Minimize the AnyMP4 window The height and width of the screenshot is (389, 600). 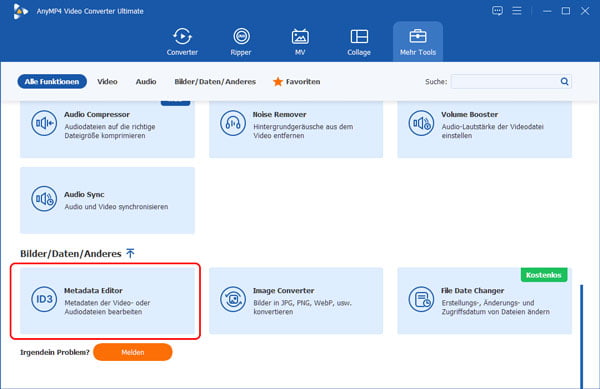coord(547,11)
